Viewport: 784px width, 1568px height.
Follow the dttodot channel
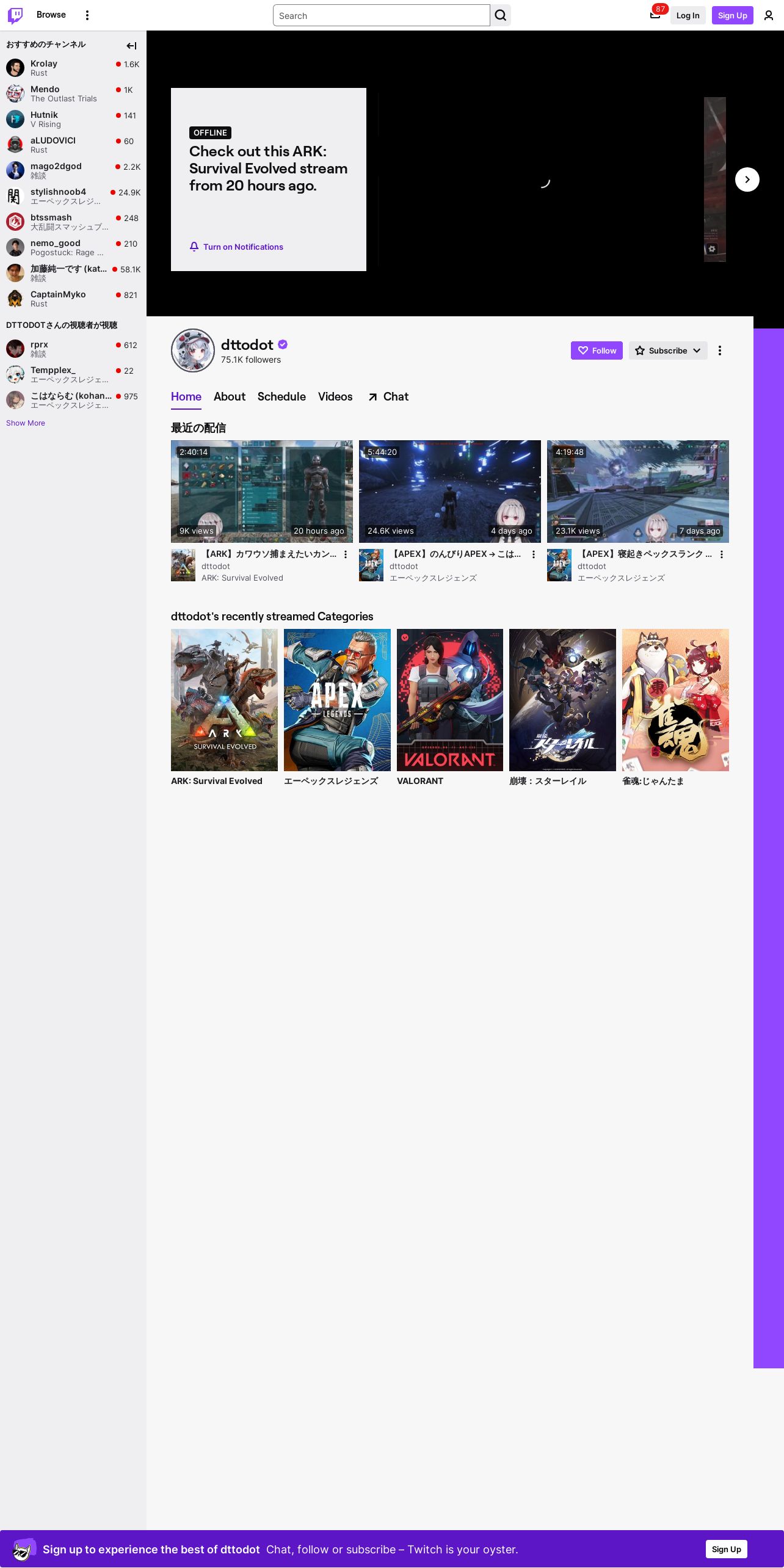(597, 350)
